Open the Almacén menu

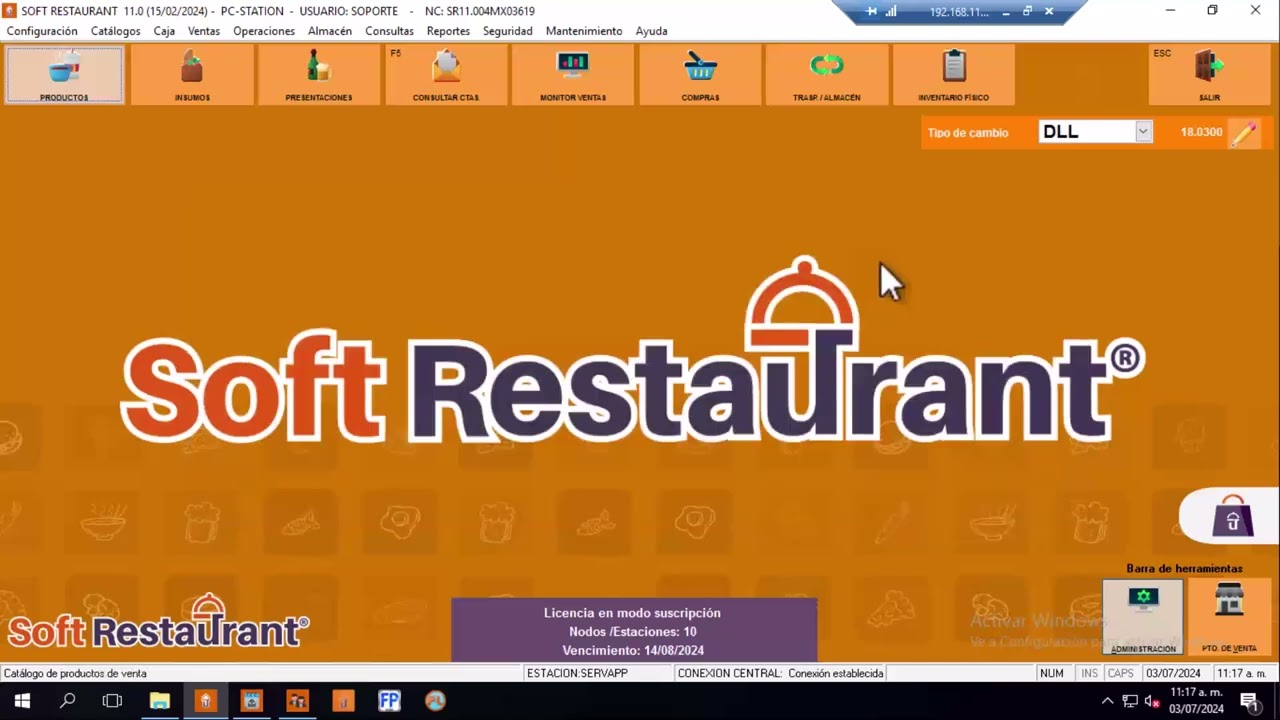tap(330, 31)
